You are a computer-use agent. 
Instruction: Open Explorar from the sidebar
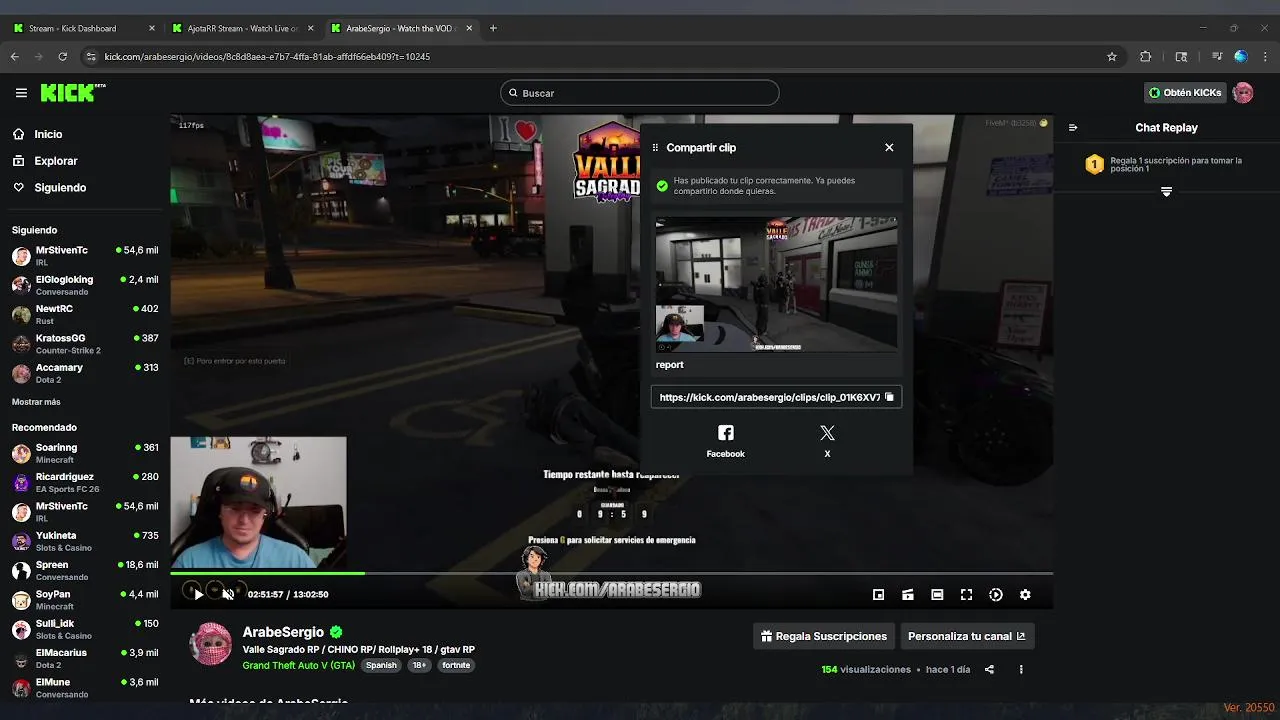point(55,161)
